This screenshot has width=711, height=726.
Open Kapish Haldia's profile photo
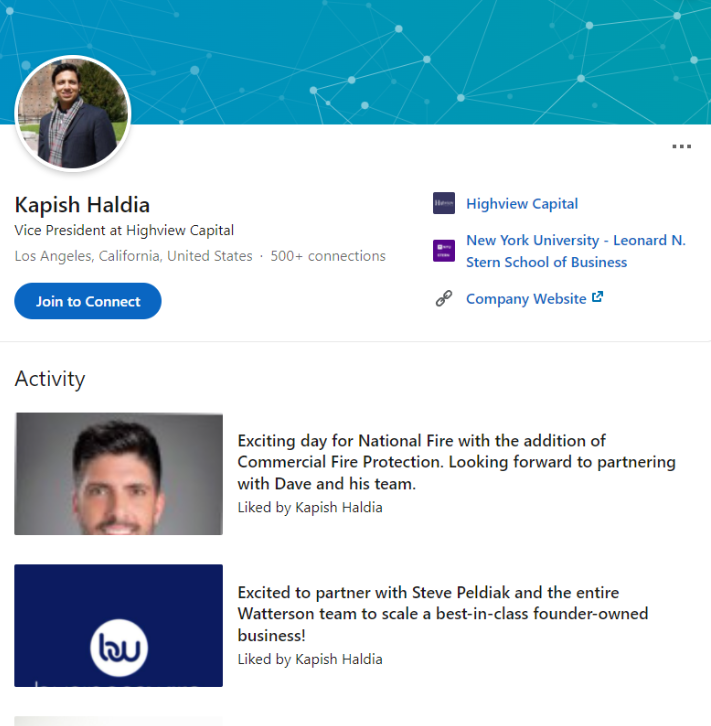click(73, 113)
